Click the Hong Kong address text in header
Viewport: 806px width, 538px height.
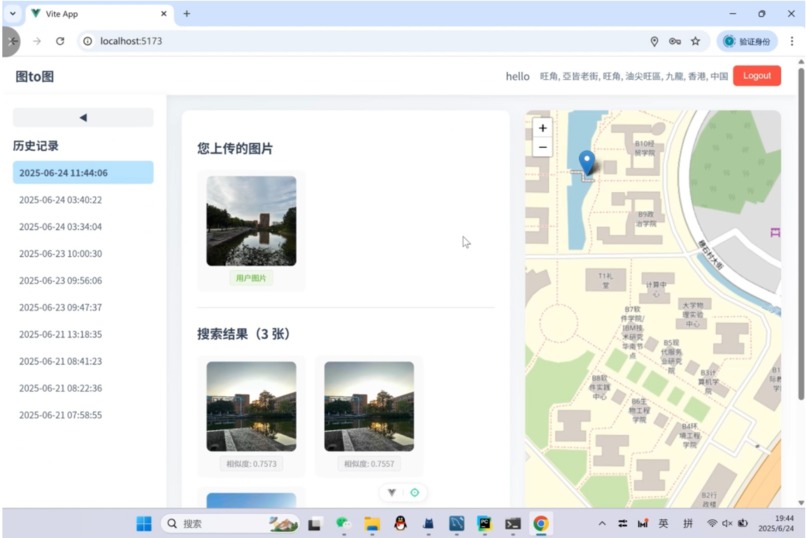(634, 76)
